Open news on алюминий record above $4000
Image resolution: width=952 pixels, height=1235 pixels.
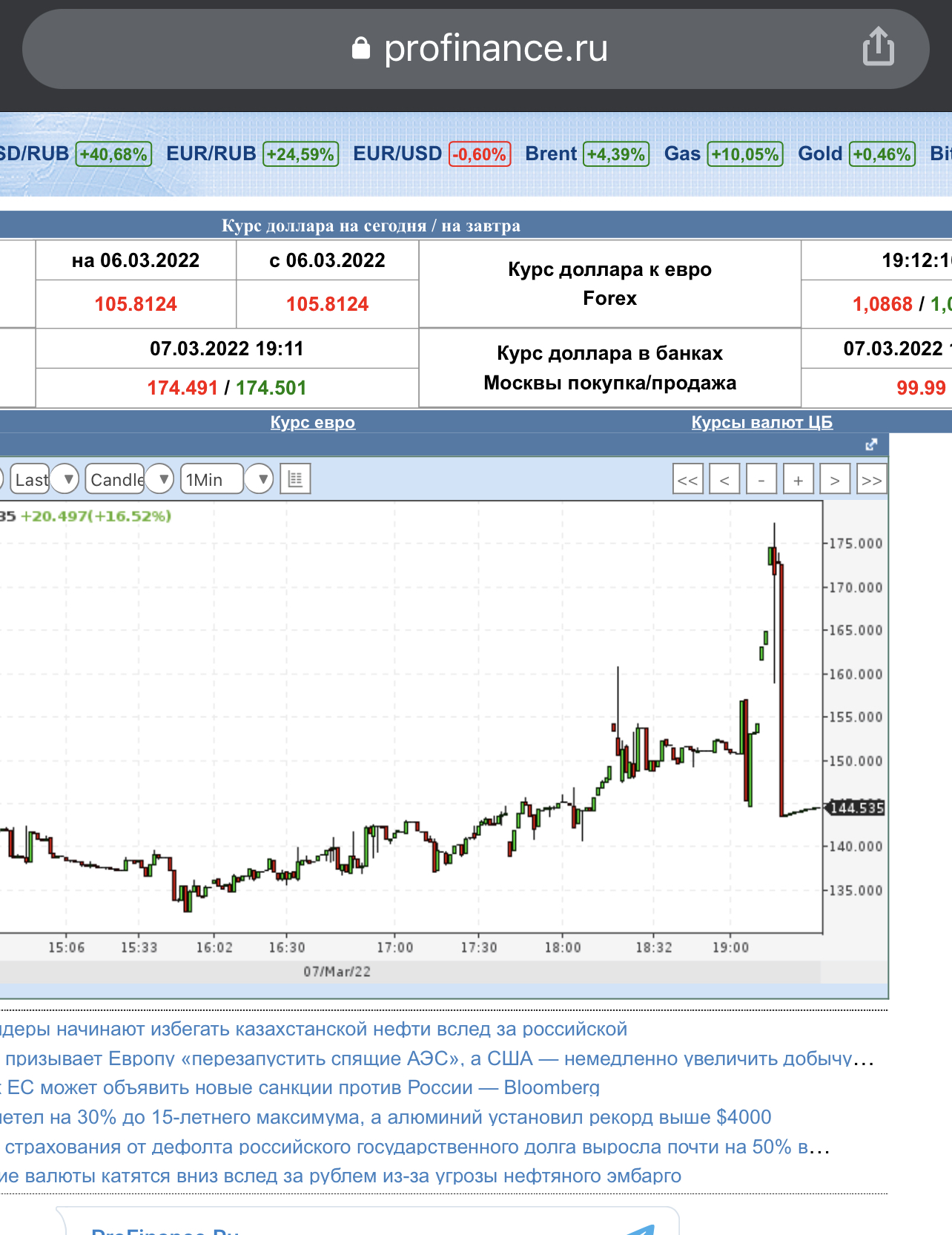[x=386, y=1117]
